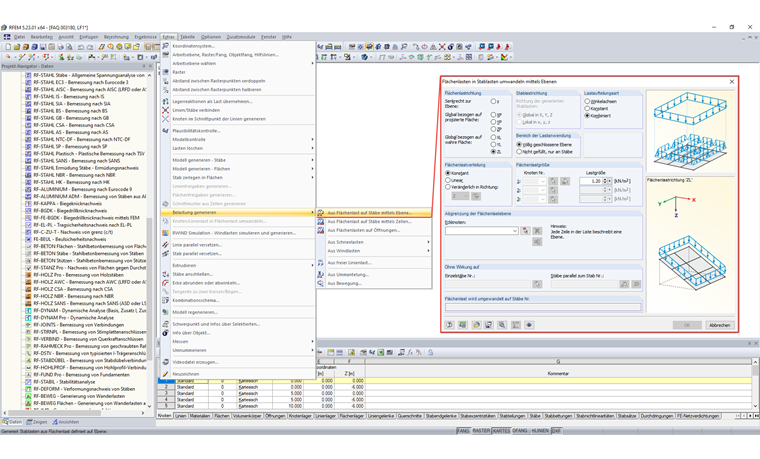Select 'RF-DYNAM Pro - Dynamische Analyse' in navigator
The width and height of the screenshot is (760, 459).
[x=74, y=317]
